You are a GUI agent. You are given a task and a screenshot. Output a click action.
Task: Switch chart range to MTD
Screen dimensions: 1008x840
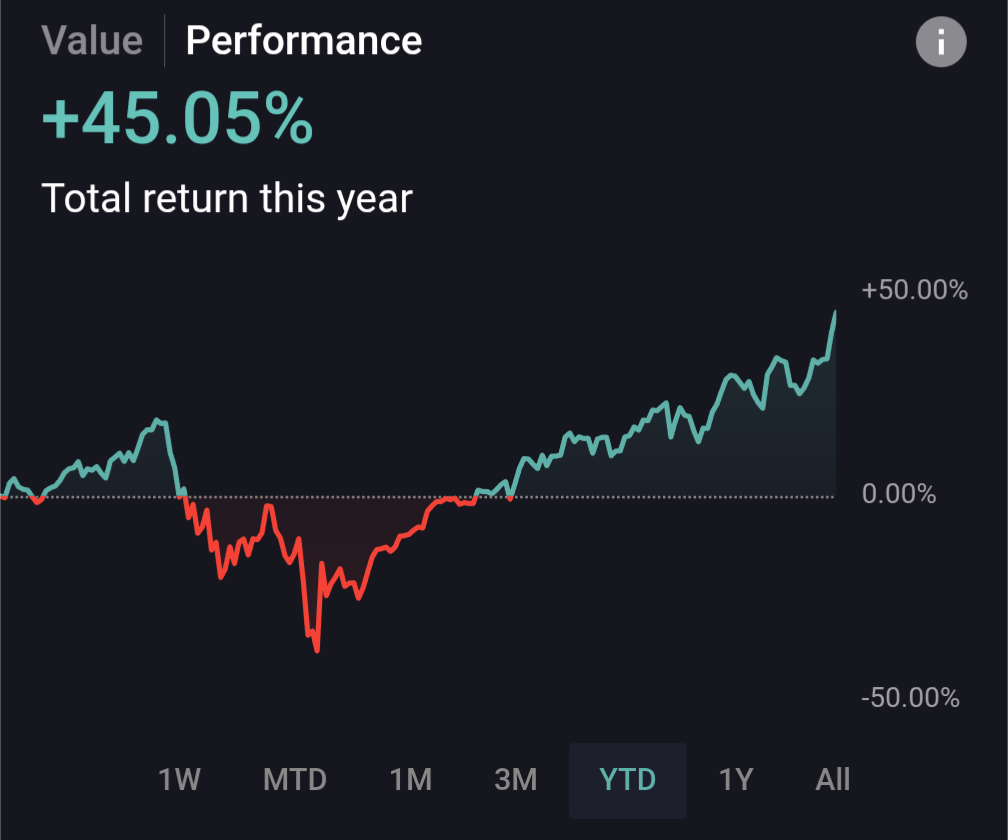(x=295, y=779)
